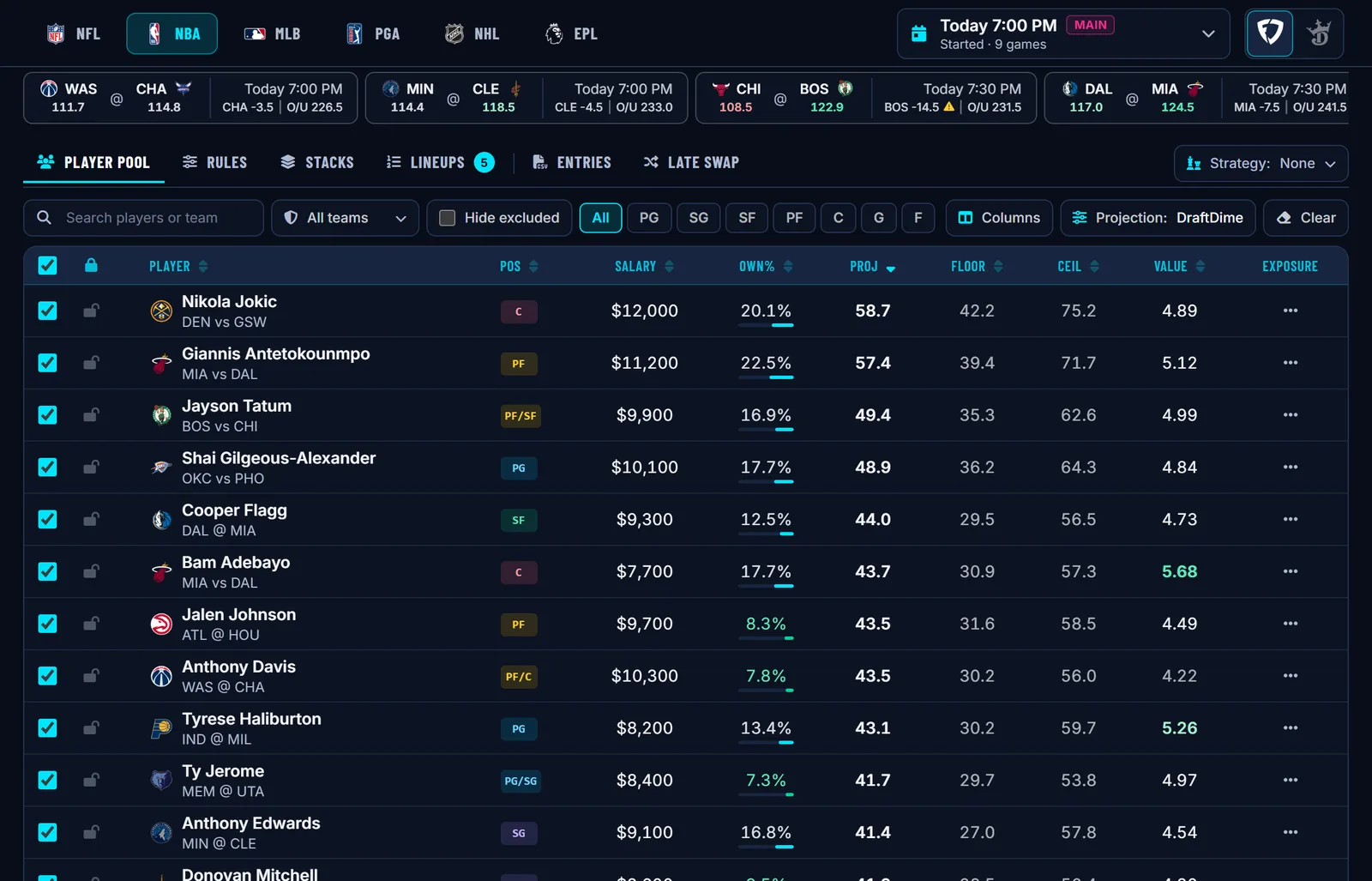Open the LINEUPS tab
Viewport: 1372px width, 881px height.
pos(440,162)
